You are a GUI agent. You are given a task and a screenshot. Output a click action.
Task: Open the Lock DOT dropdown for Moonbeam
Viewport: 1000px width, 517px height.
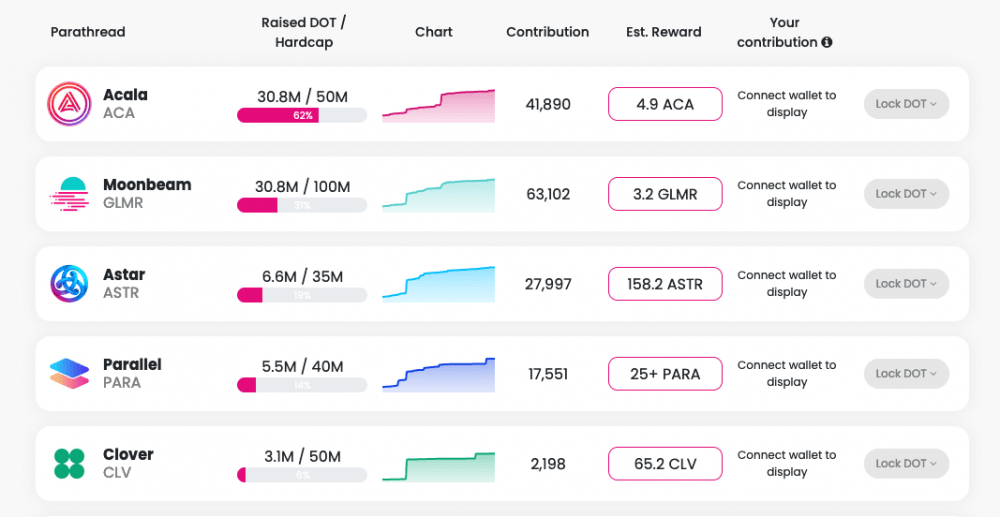click(x=906, y=194)
